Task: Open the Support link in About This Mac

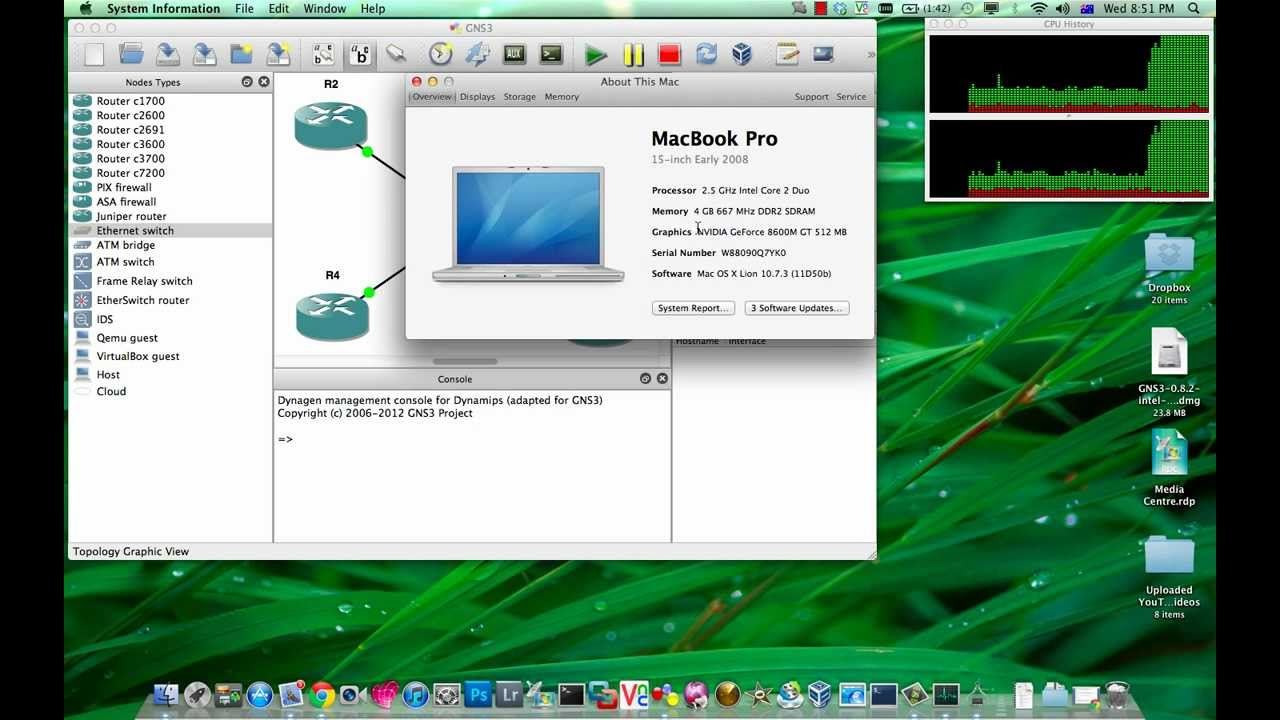Action: coord(811,97)
